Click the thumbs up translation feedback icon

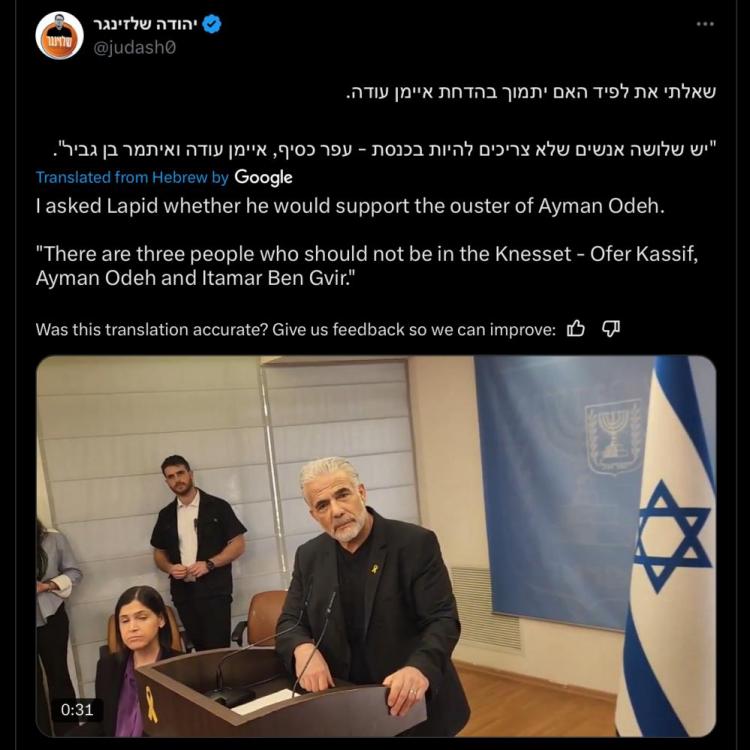tap(575, 329)
